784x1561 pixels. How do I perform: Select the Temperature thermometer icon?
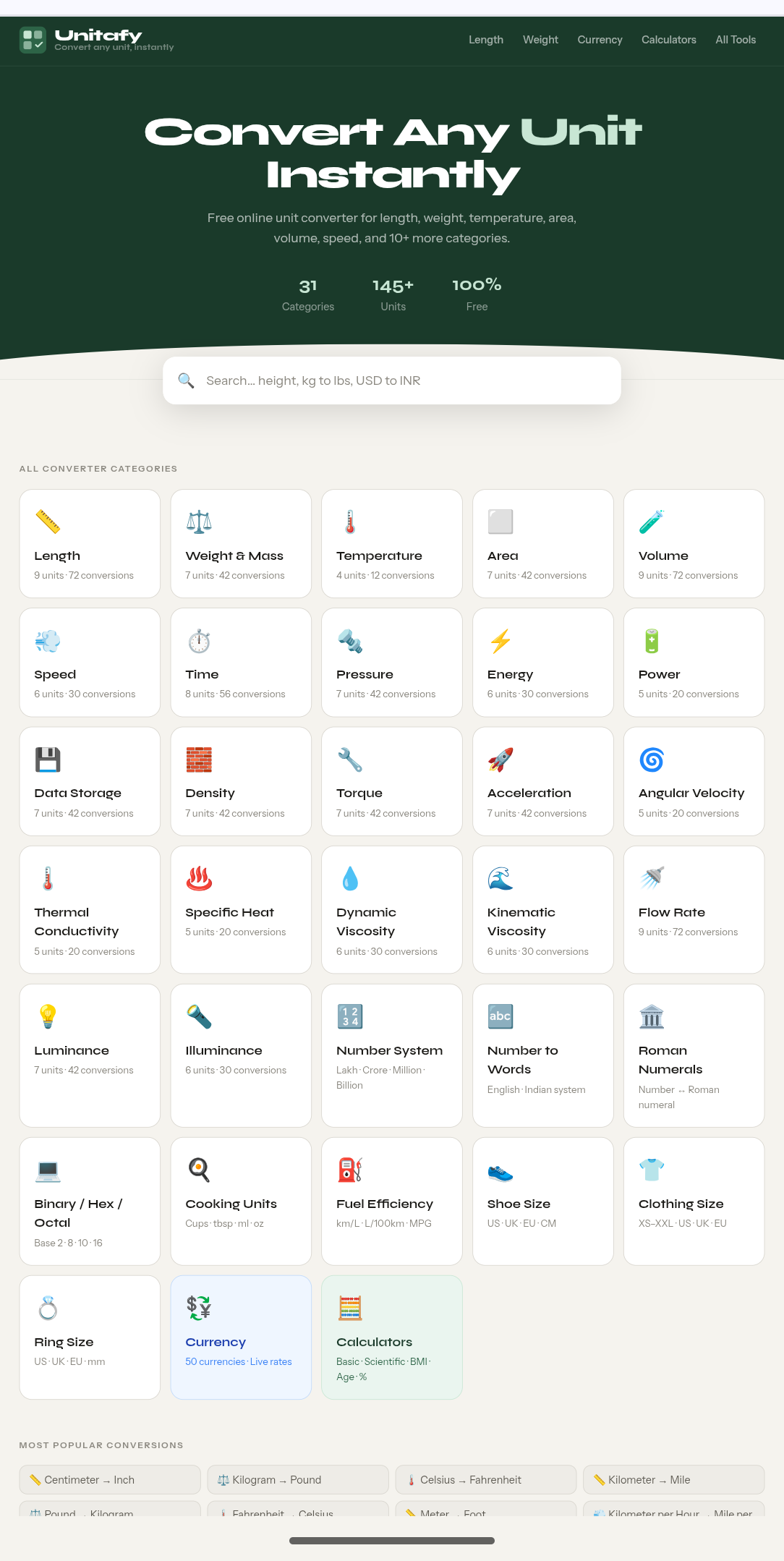[350, 522]
